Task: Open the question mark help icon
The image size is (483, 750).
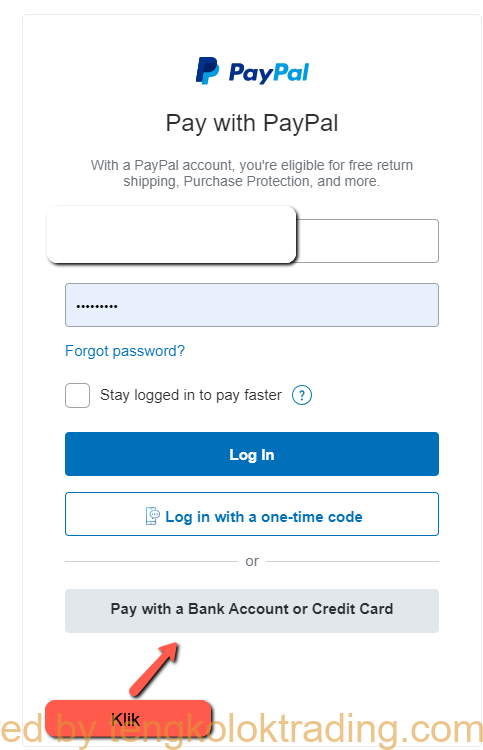Action: coord(302,395)
